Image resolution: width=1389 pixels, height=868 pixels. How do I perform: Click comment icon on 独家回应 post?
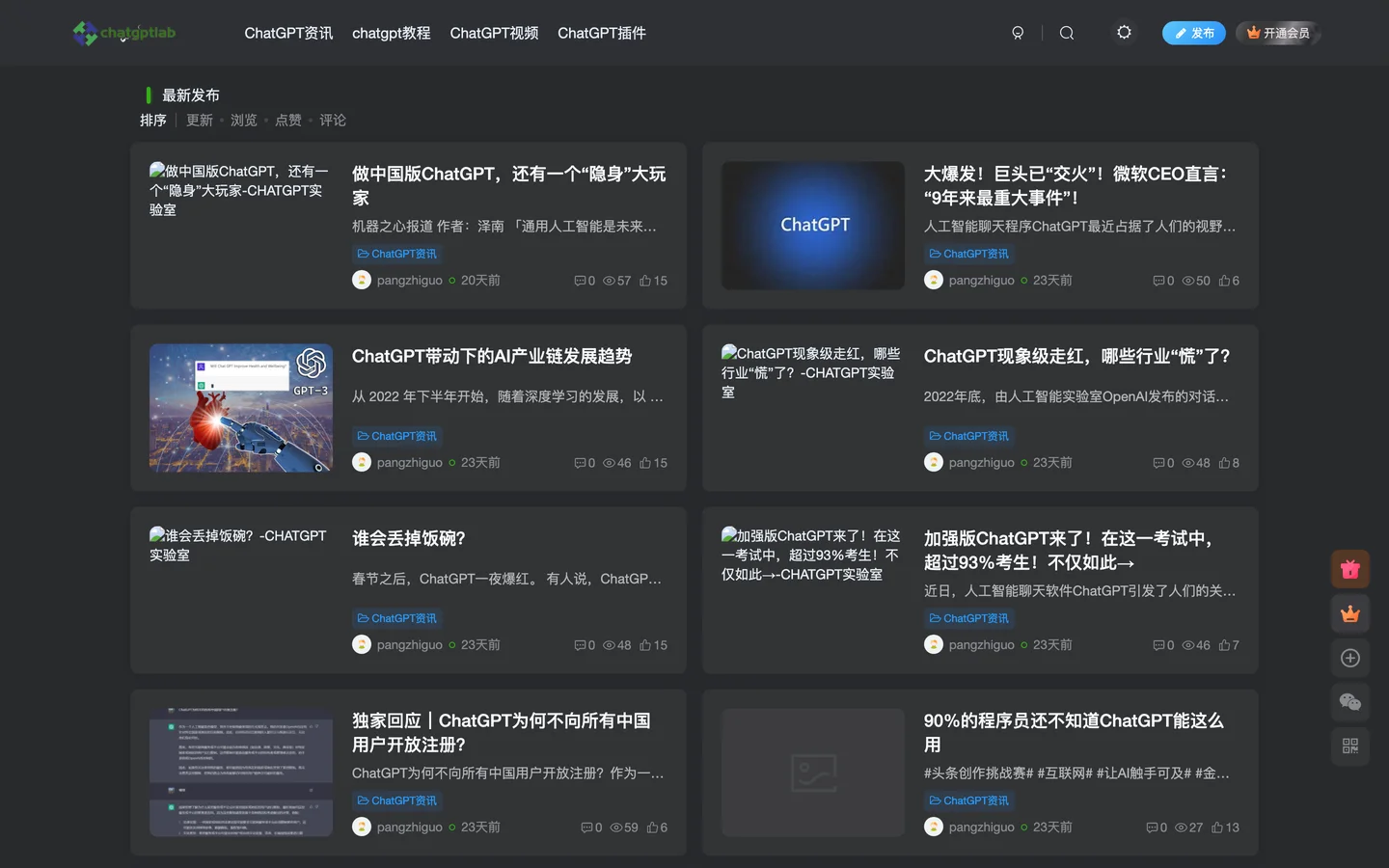click(x=586, y=827)
